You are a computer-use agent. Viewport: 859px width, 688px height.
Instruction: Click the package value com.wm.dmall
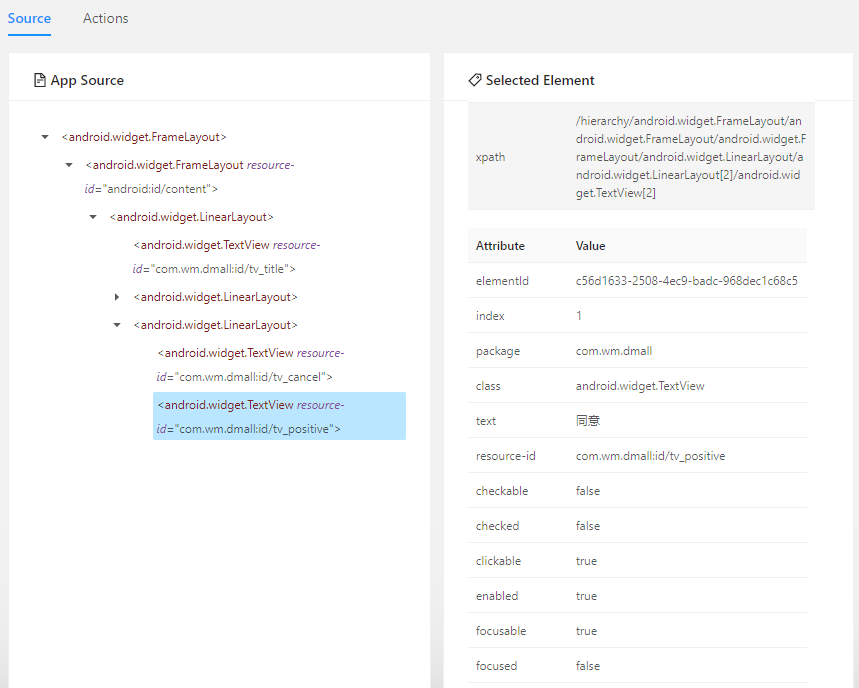614,351
